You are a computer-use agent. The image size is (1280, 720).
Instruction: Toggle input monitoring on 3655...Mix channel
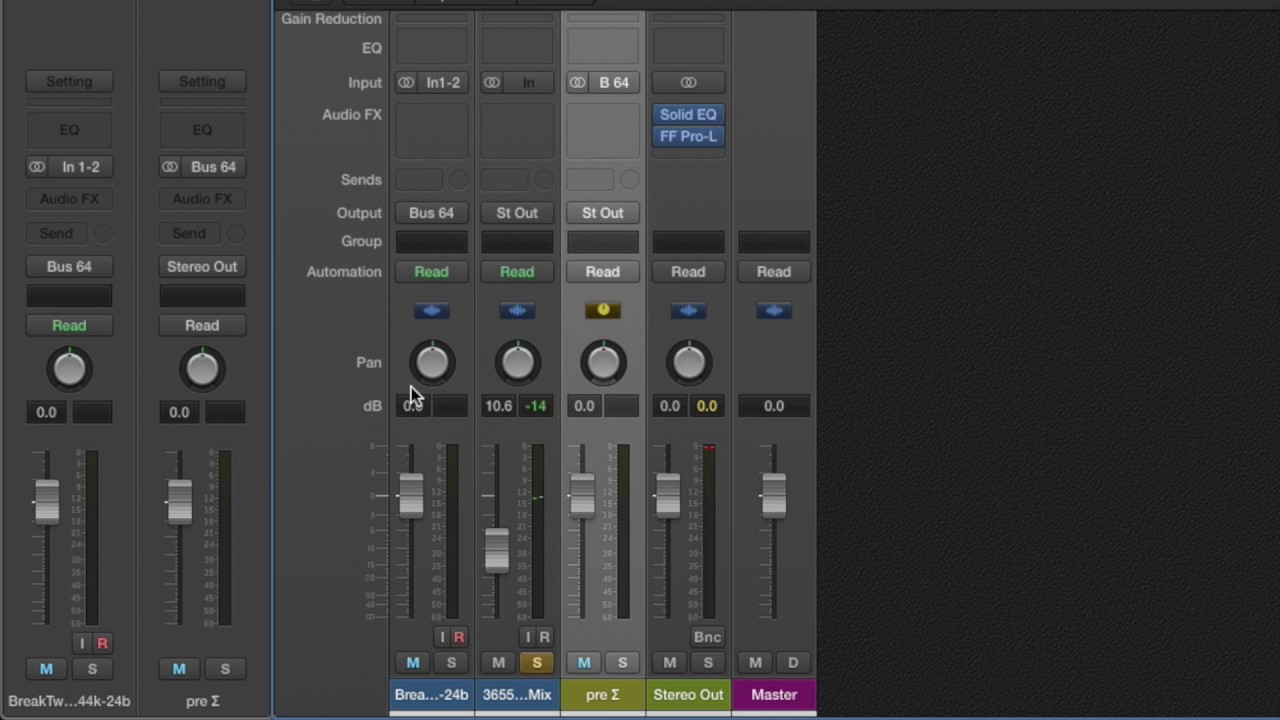coord(528,637)
